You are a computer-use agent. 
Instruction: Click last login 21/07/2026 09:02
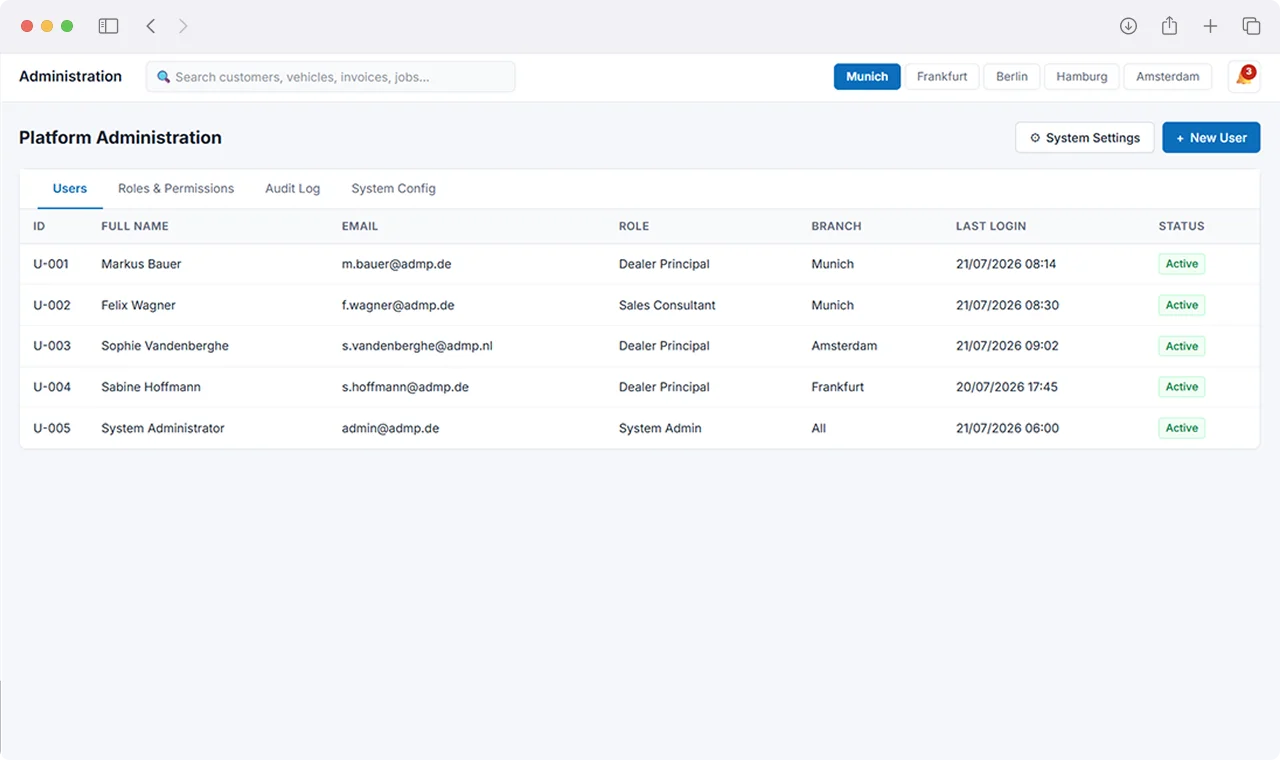[x=1007, y=346]
